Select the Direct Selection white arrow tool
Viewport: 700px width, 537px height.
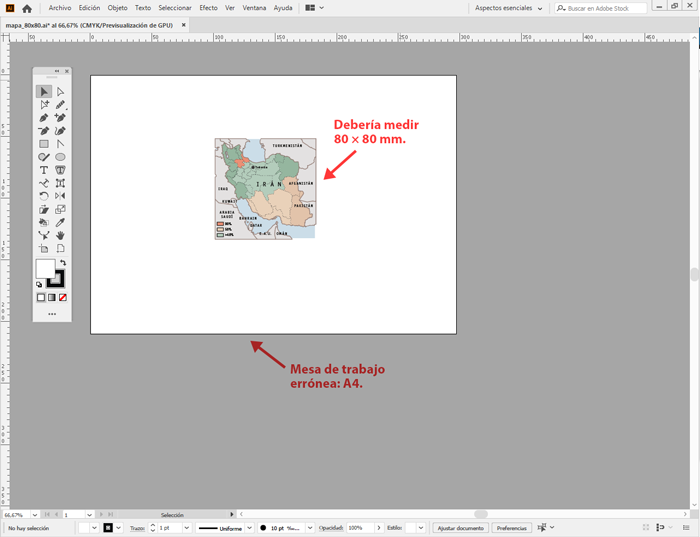(x=61, y=92)
